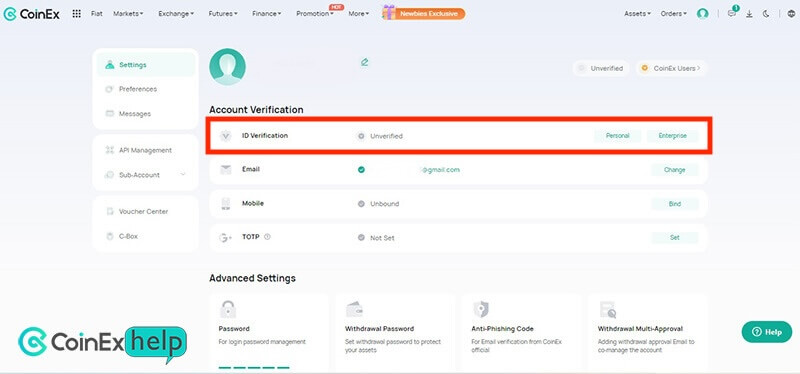
Task: Expand the Promotion dropdown
Action: (x=315, y=14)
